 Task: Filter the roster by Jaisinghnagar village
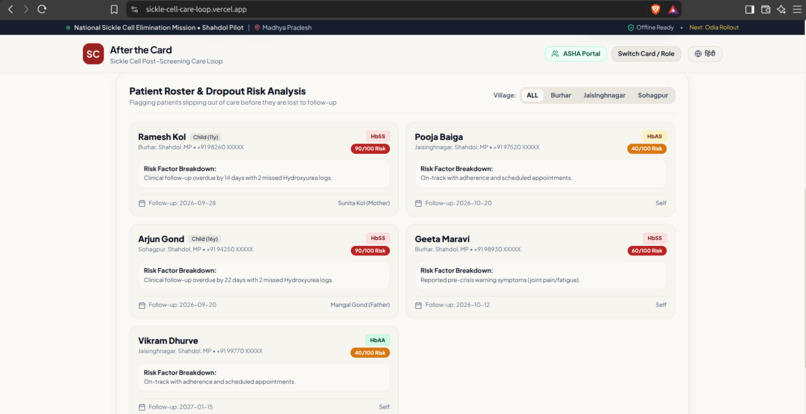pos(604,95)
